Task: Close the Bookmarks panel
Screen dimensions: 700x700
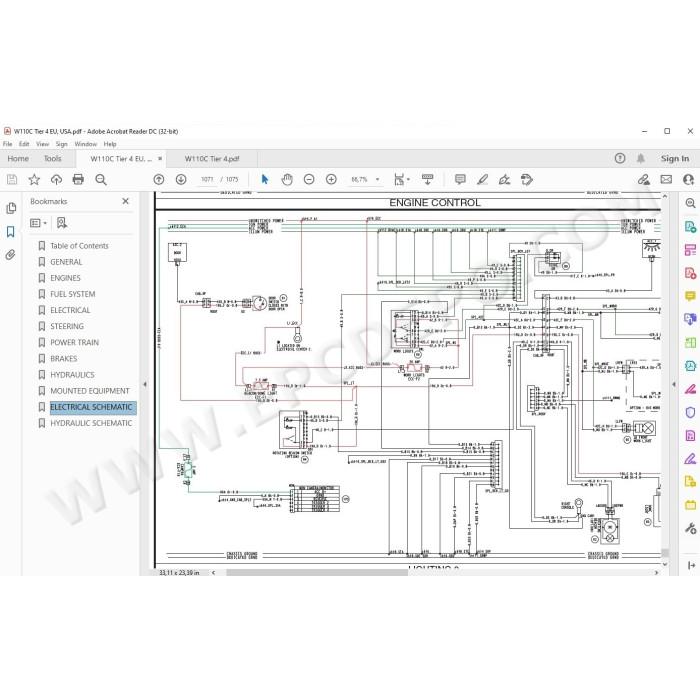Action: click(x=125, y=201)
